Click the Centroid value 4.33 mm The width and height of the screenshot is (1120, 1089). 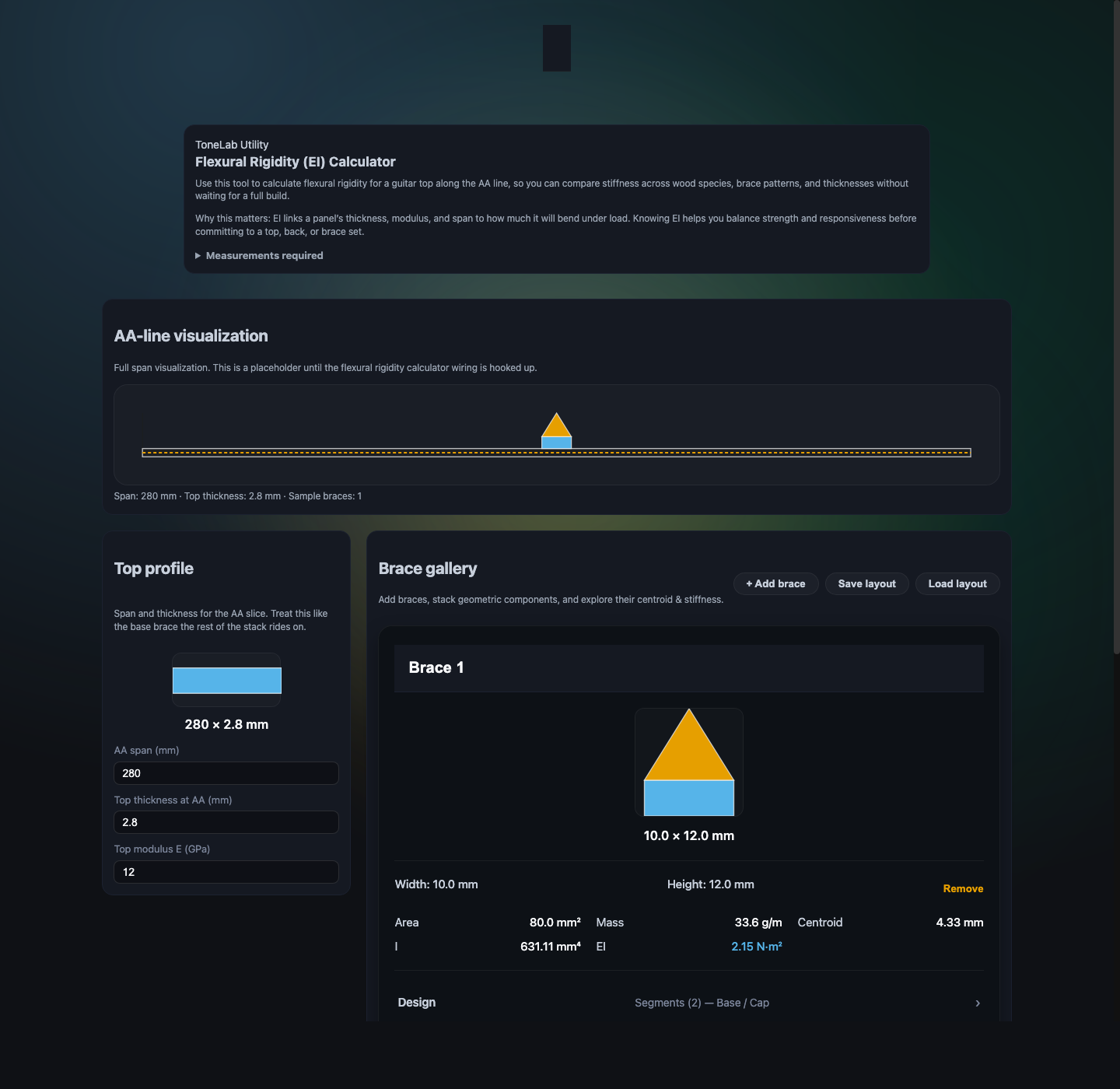pos(959,923)
